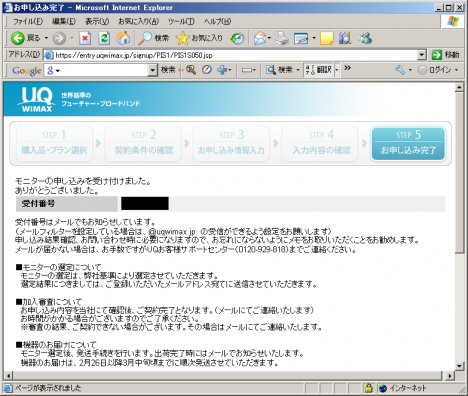Open the 編集(E) menu
The image size is (468, 396).
click(x=64, y=22)
